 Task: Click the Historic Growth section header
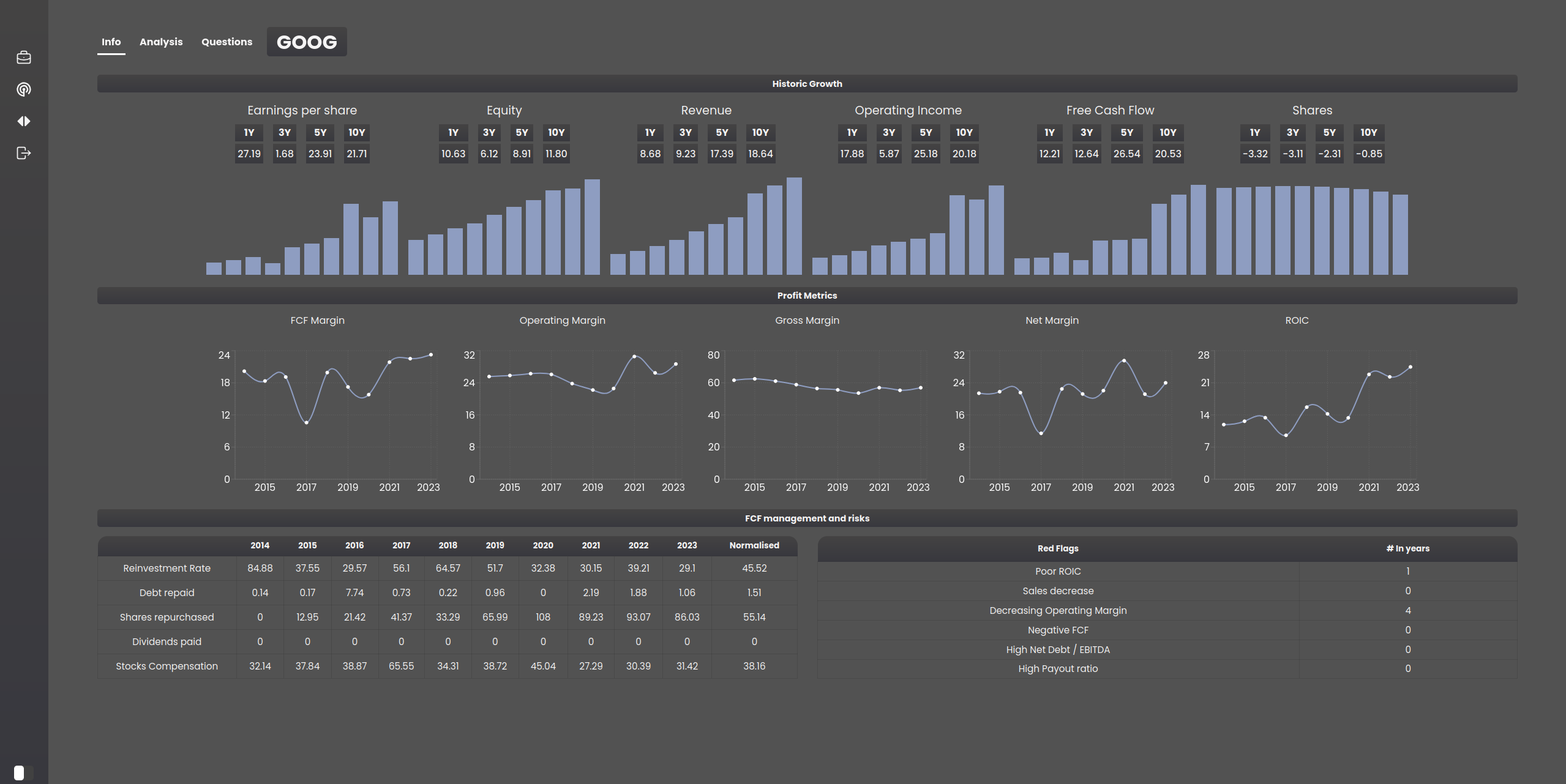click(x=807, y=84)
